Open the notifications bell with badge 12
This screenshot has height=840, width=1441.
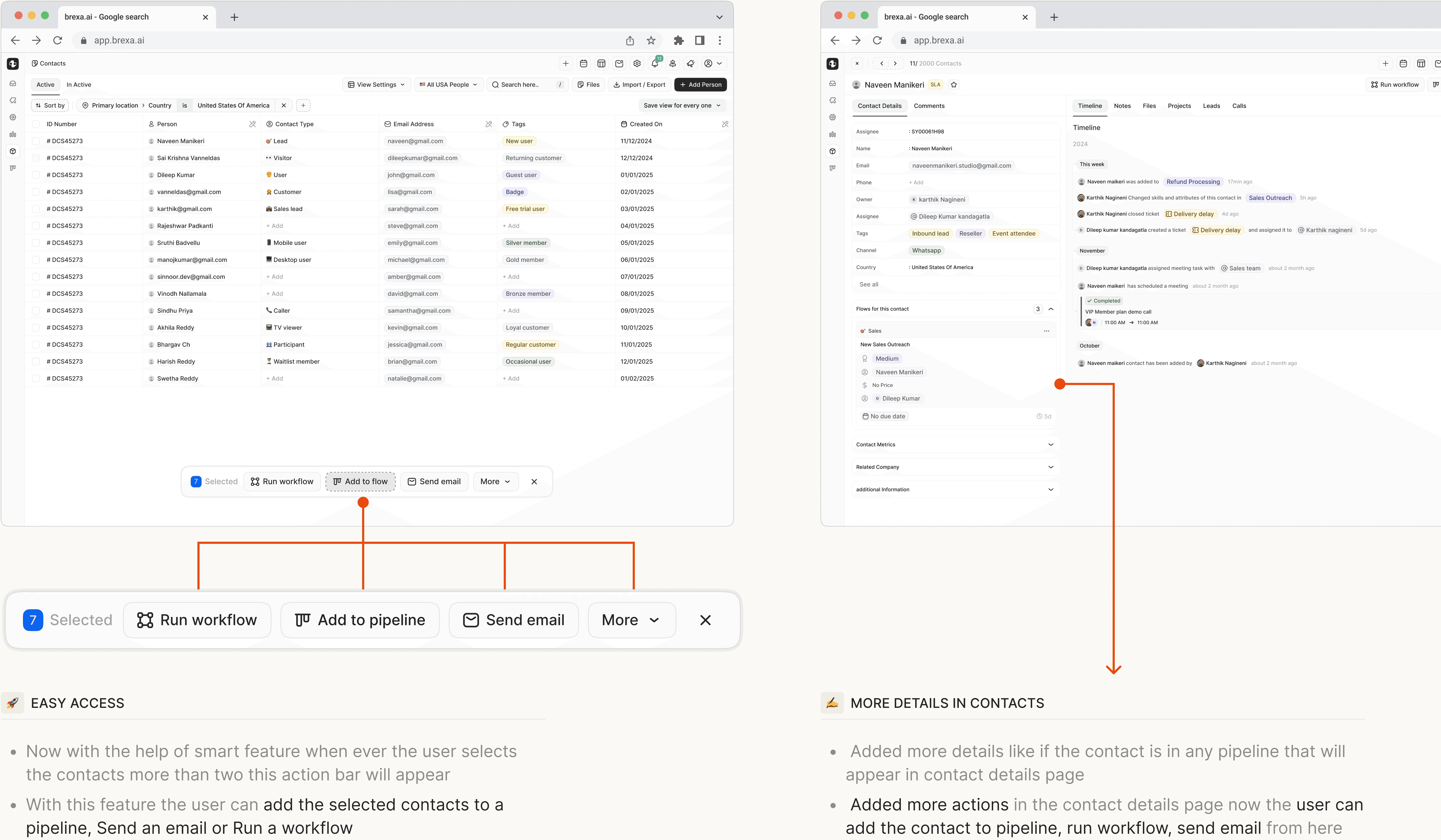tap(655, 64)
